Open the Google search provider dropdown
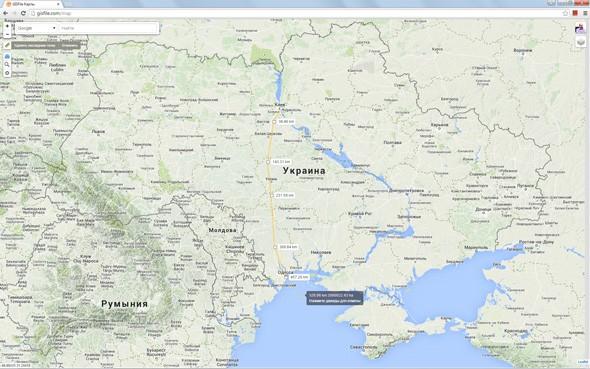Image resolution: width=590 pixels, height=369 pixels. [36, 28]
